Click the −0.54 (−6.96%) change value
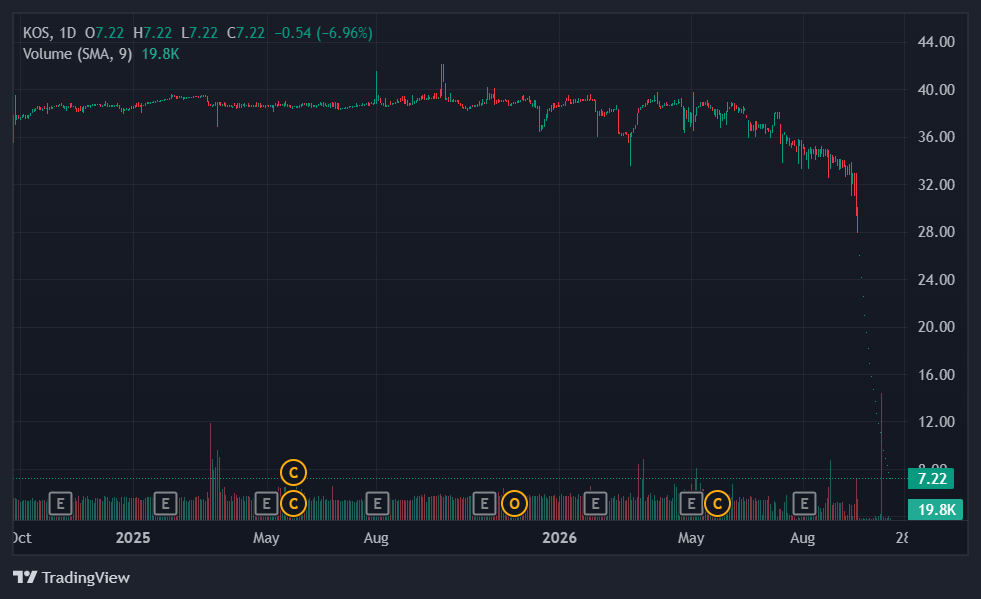This screenshot has height=599, width=981. pyautogui.click(x=323, y=33)
